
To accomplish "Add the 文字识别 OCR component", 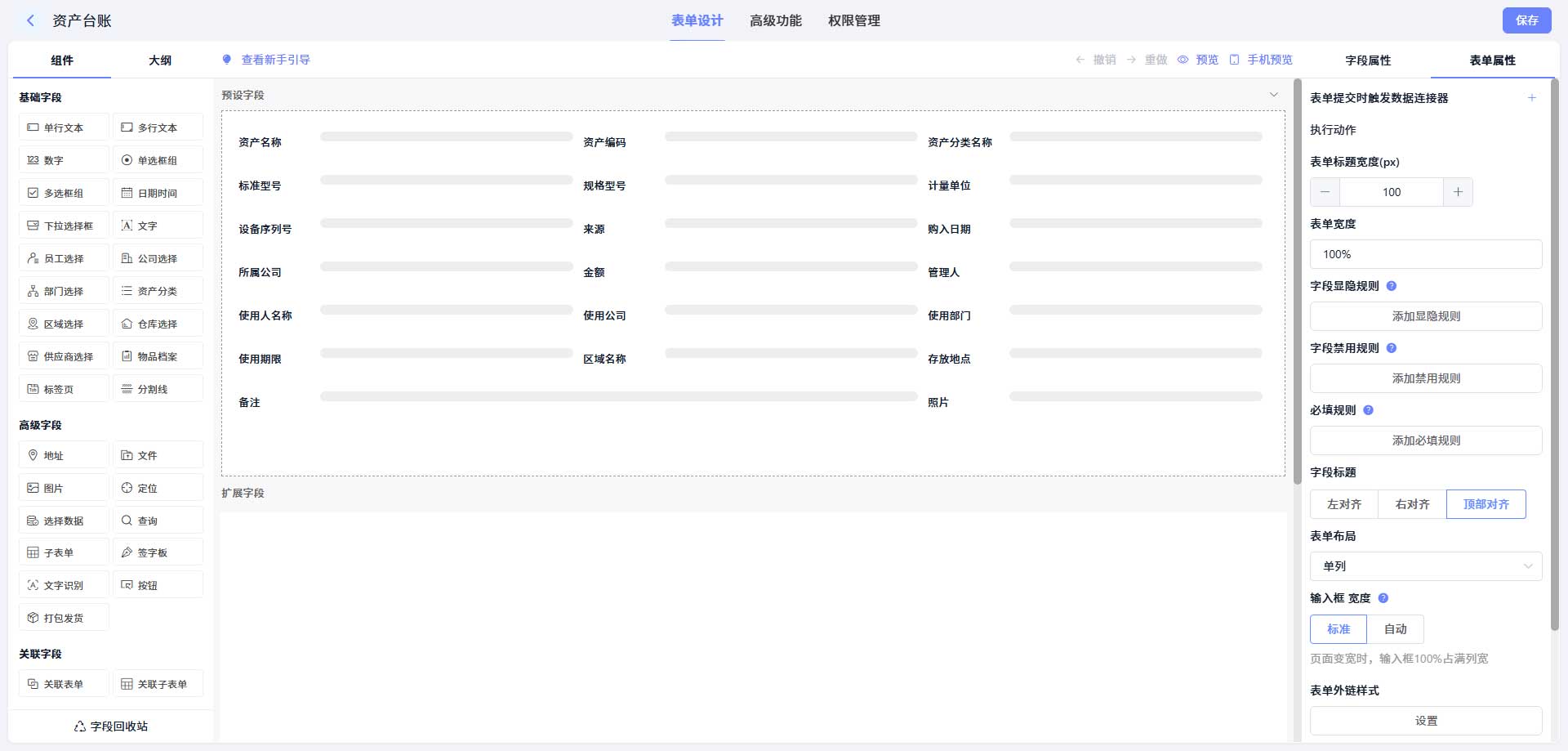I will point(64,585).
